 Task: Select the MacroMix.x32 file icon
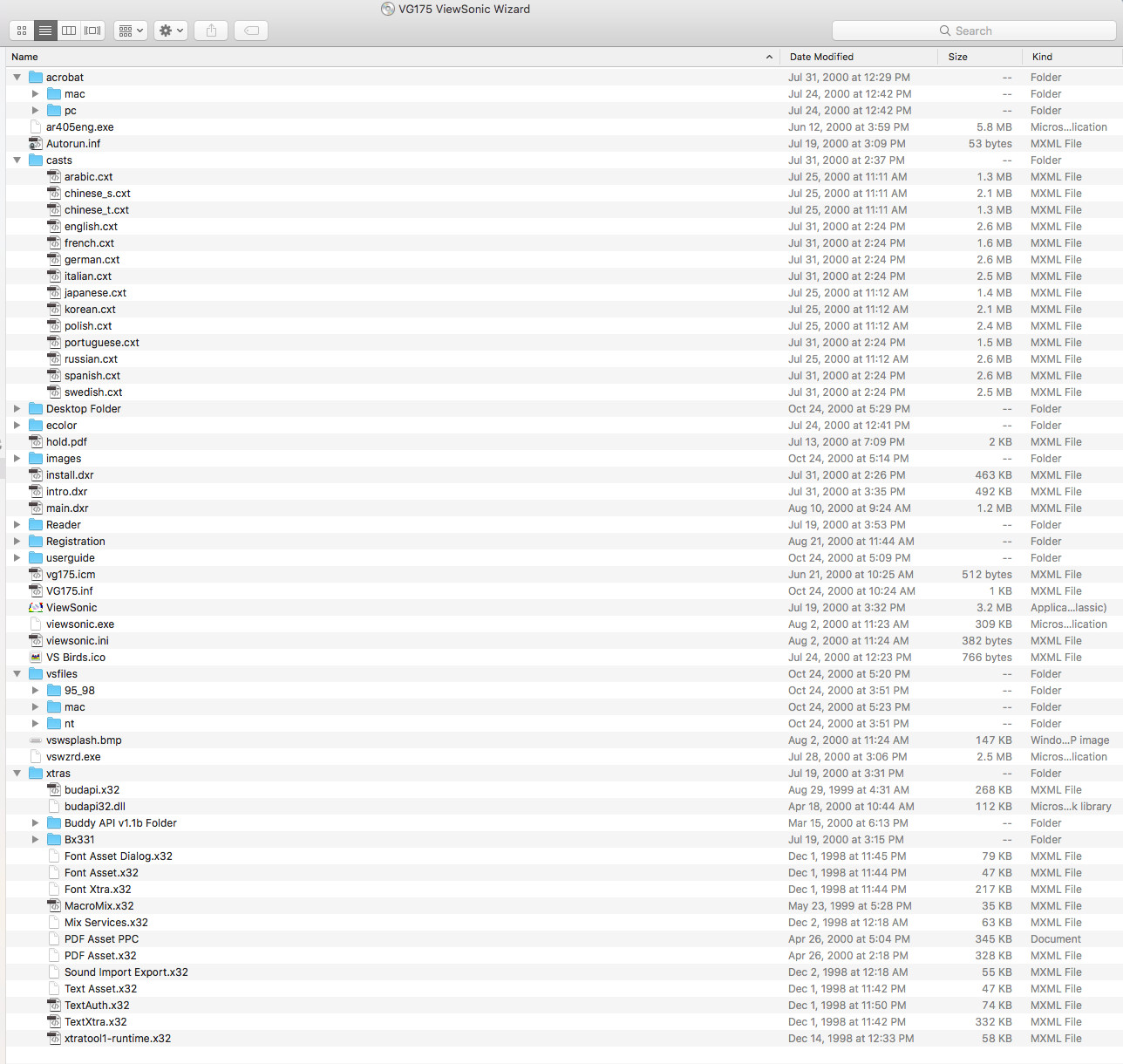[x=54, y=906]
